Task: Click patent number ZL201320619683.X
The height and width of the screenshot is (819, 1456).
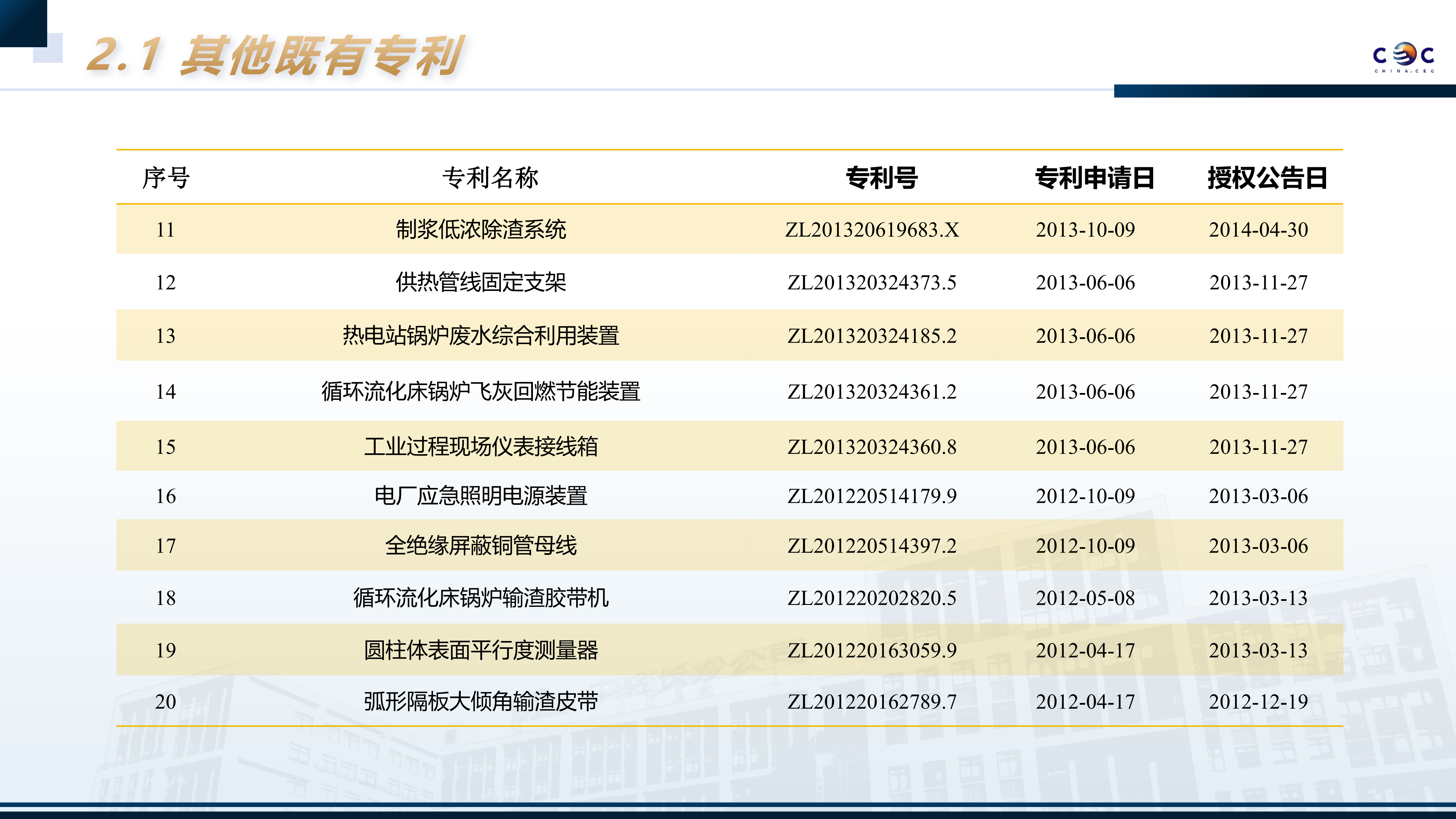Action: tap(872, 230)
